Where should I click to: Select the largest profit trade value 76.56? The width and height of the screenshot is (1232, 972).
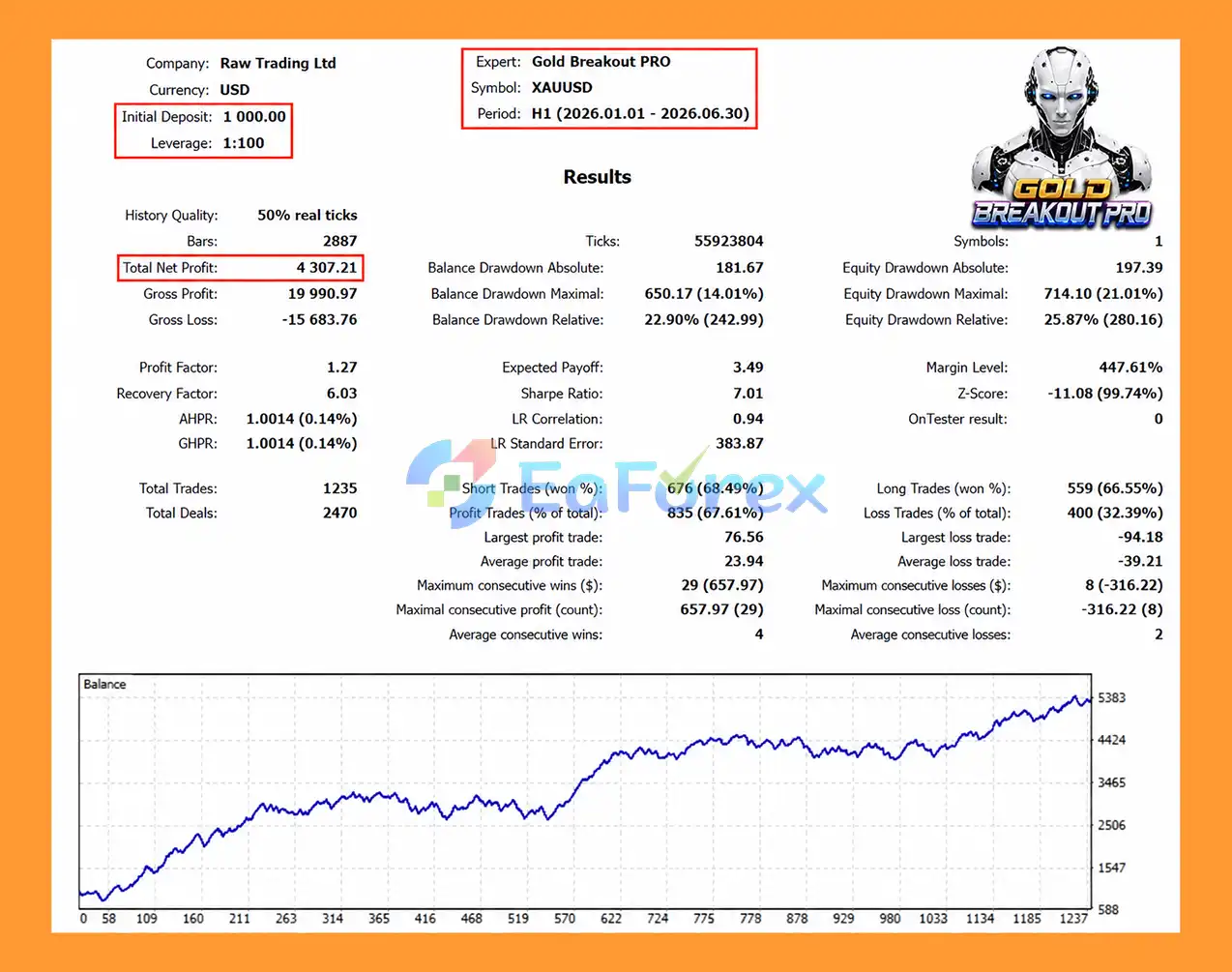pyautogui.click(x=745, y=537)
